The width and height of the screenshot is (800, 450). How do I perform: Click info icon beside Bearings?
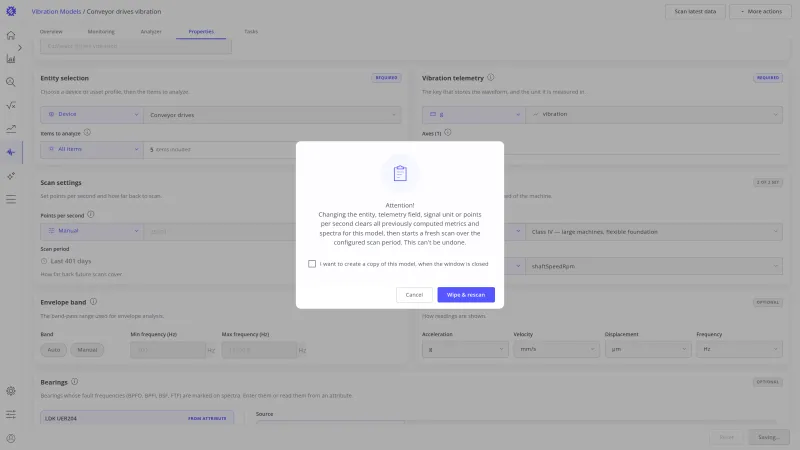pos(74,382)
